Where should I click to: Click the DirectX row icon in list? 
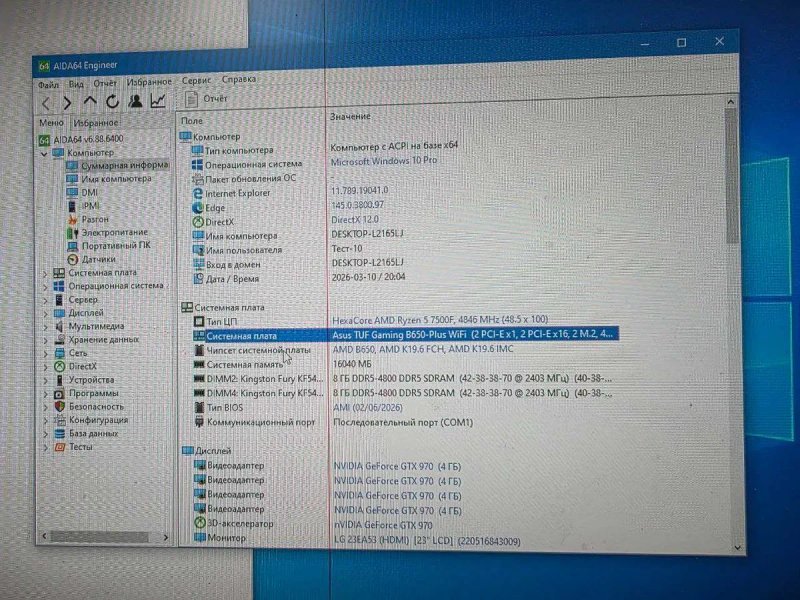(198, 222)
